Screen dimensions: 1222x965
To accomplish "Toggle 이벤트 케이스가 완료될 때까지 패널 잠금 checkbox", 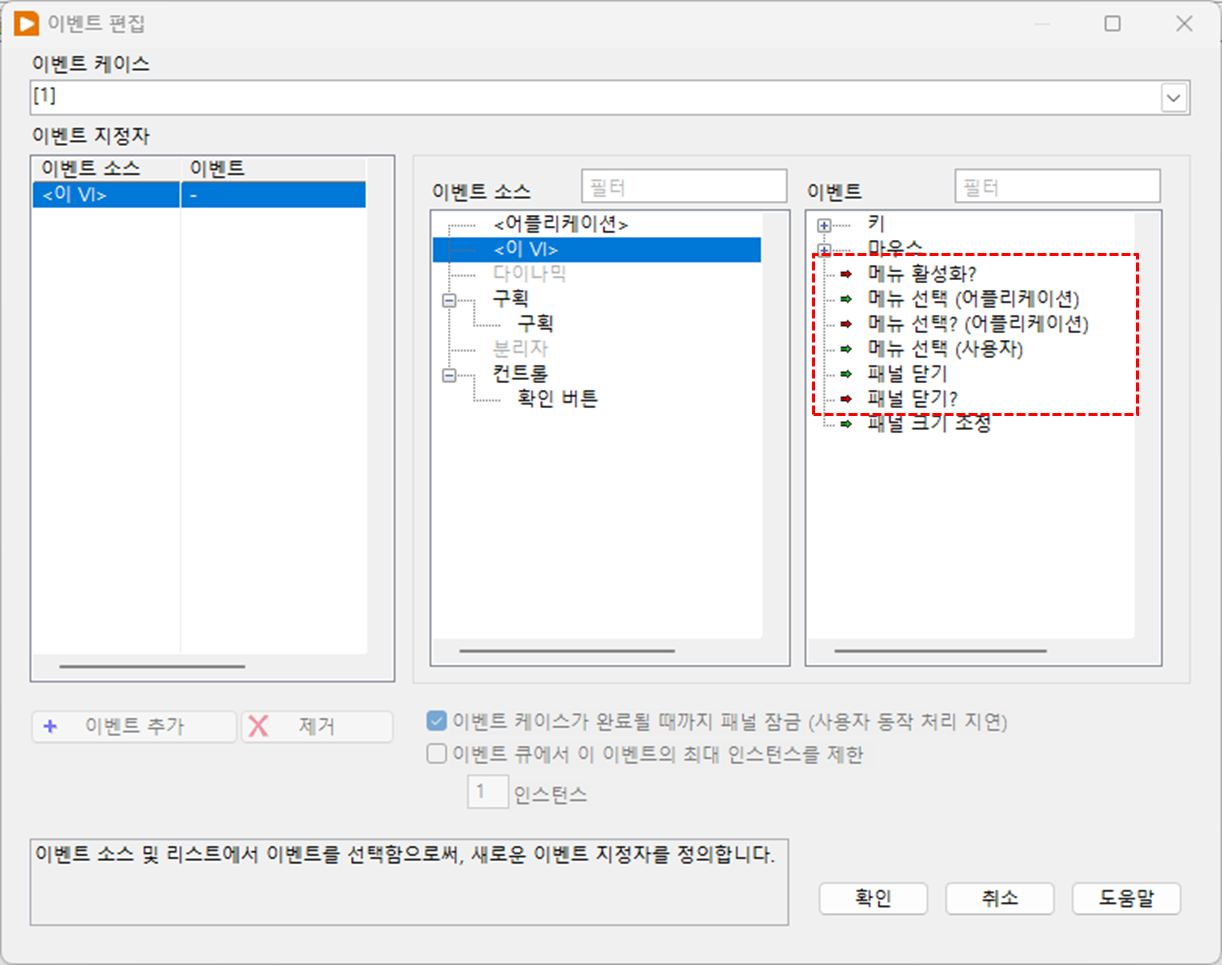I will [x=436, y=721].
